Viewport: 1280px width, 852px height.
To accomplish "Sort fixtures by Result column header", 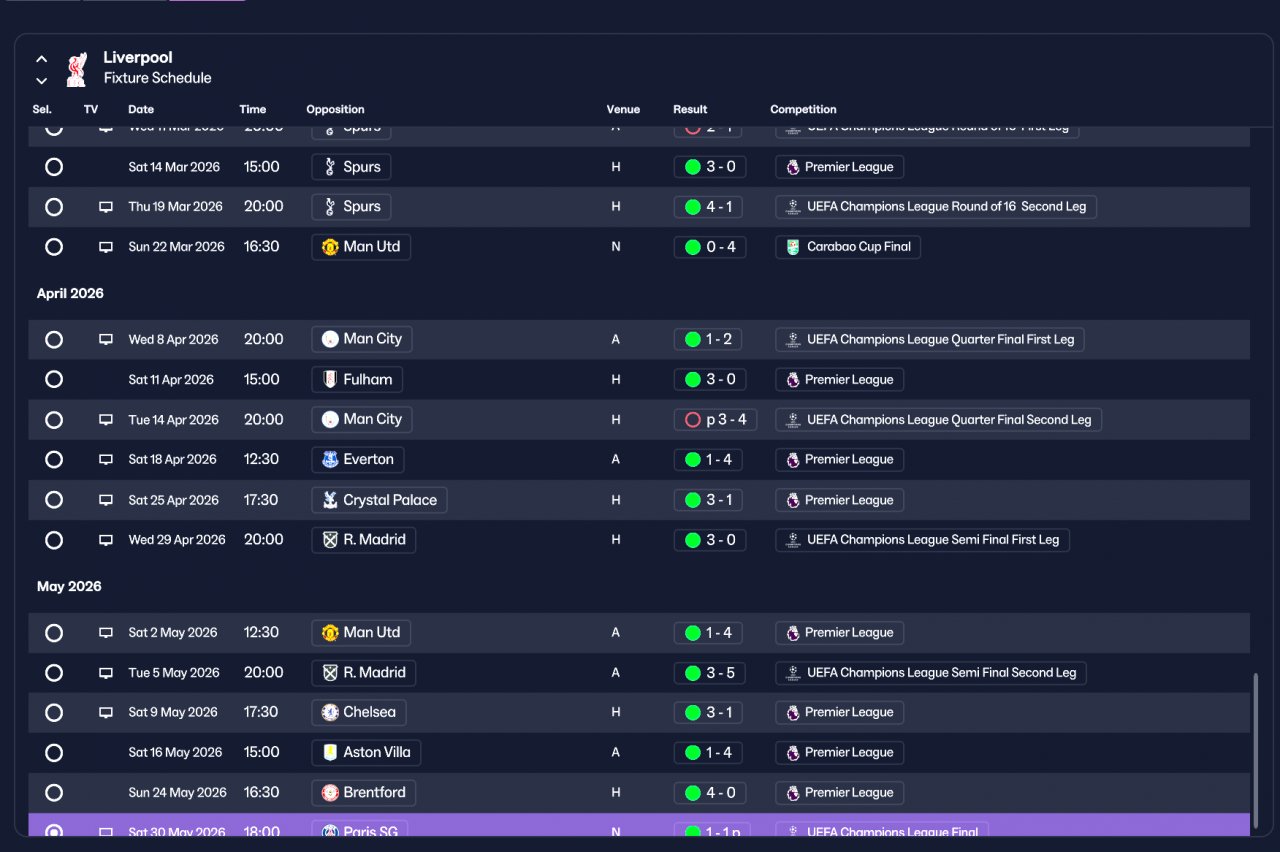I will 690,110.
